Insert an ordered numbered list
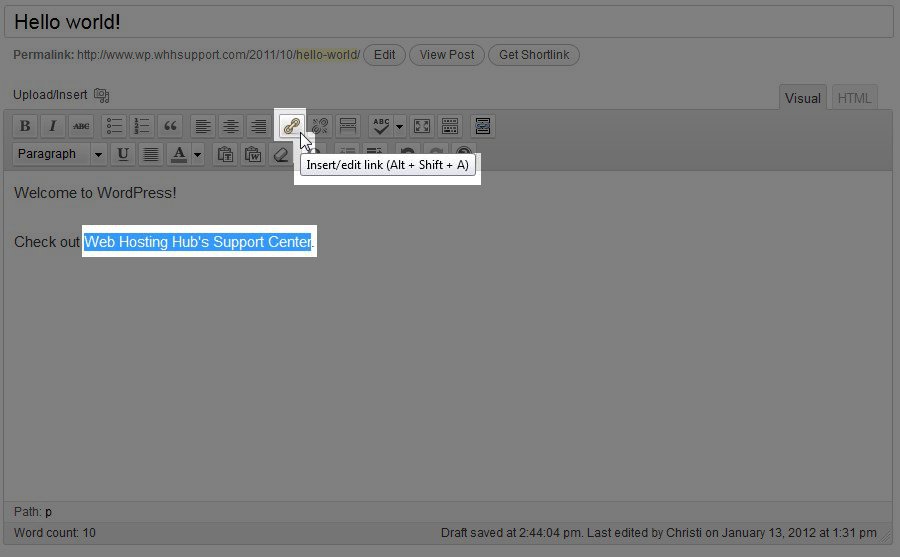Viewport: 900px width, 557px height. coord(142,126)
